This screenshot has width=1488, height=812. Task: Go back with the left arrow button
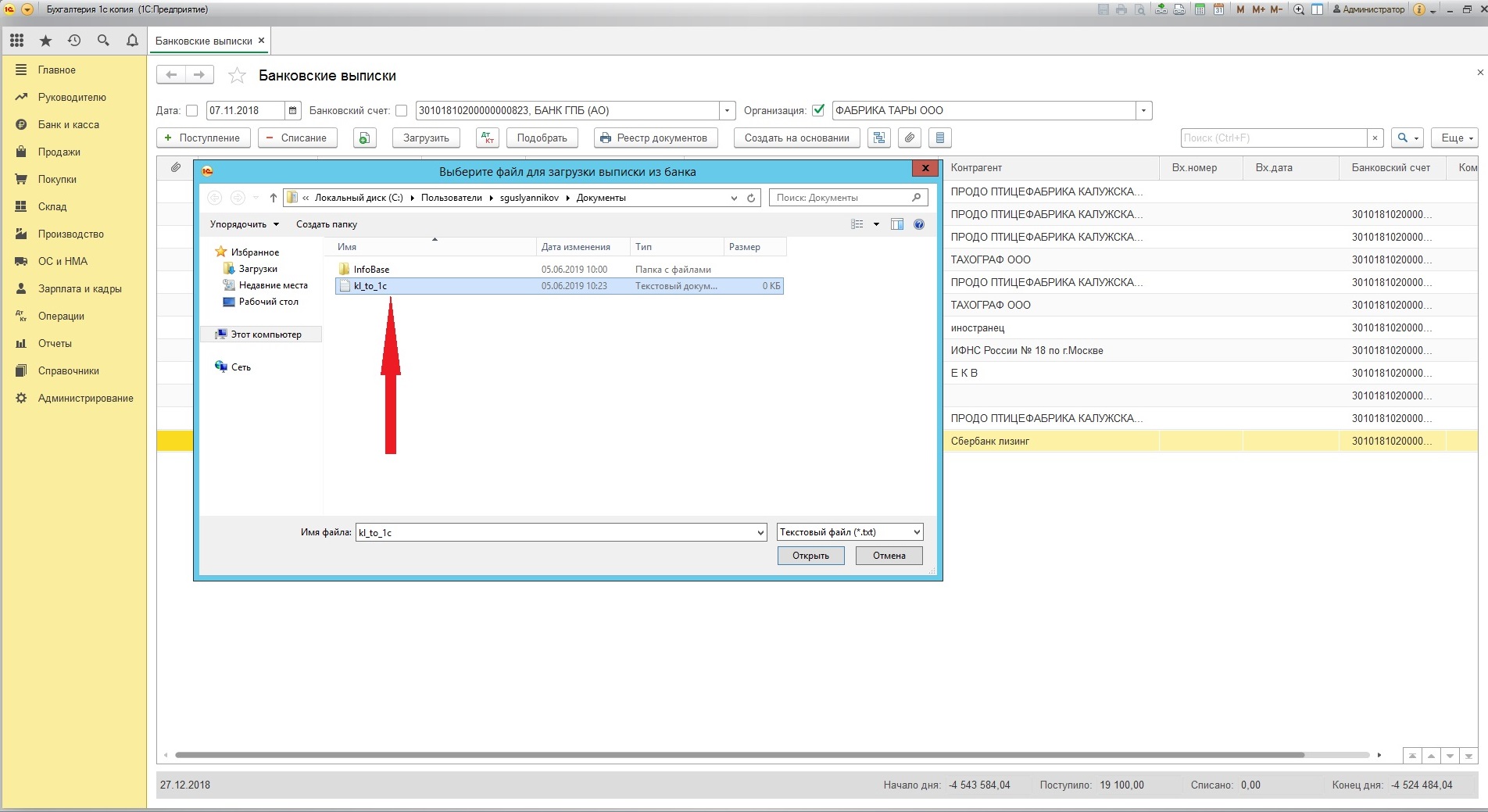click(x=171, y=75)
